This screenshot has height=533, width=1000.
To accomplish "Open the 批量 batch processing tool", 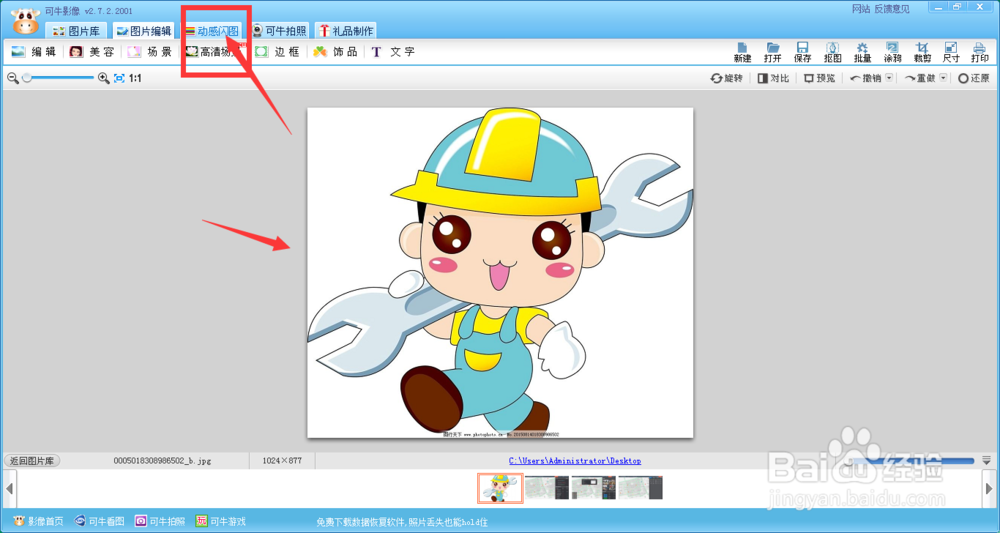I will click(x=862, y=51).
